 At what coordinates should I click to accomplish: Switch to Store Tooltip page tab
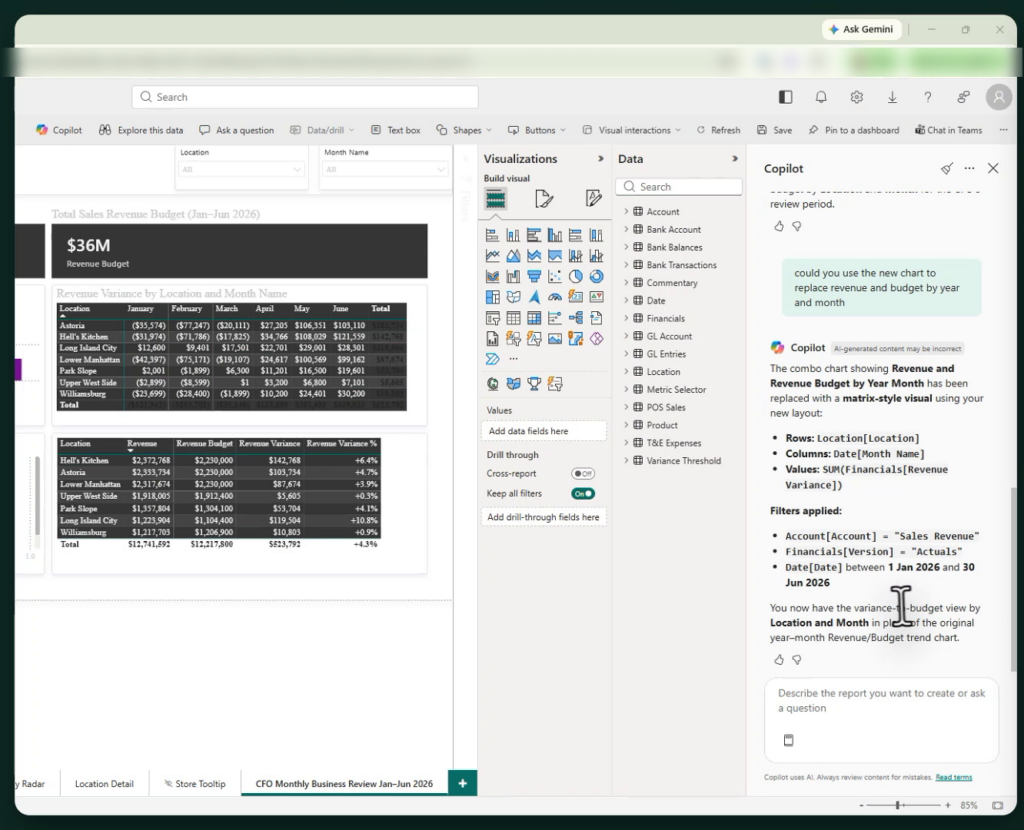pyautogui.click(x=195, y=784)
